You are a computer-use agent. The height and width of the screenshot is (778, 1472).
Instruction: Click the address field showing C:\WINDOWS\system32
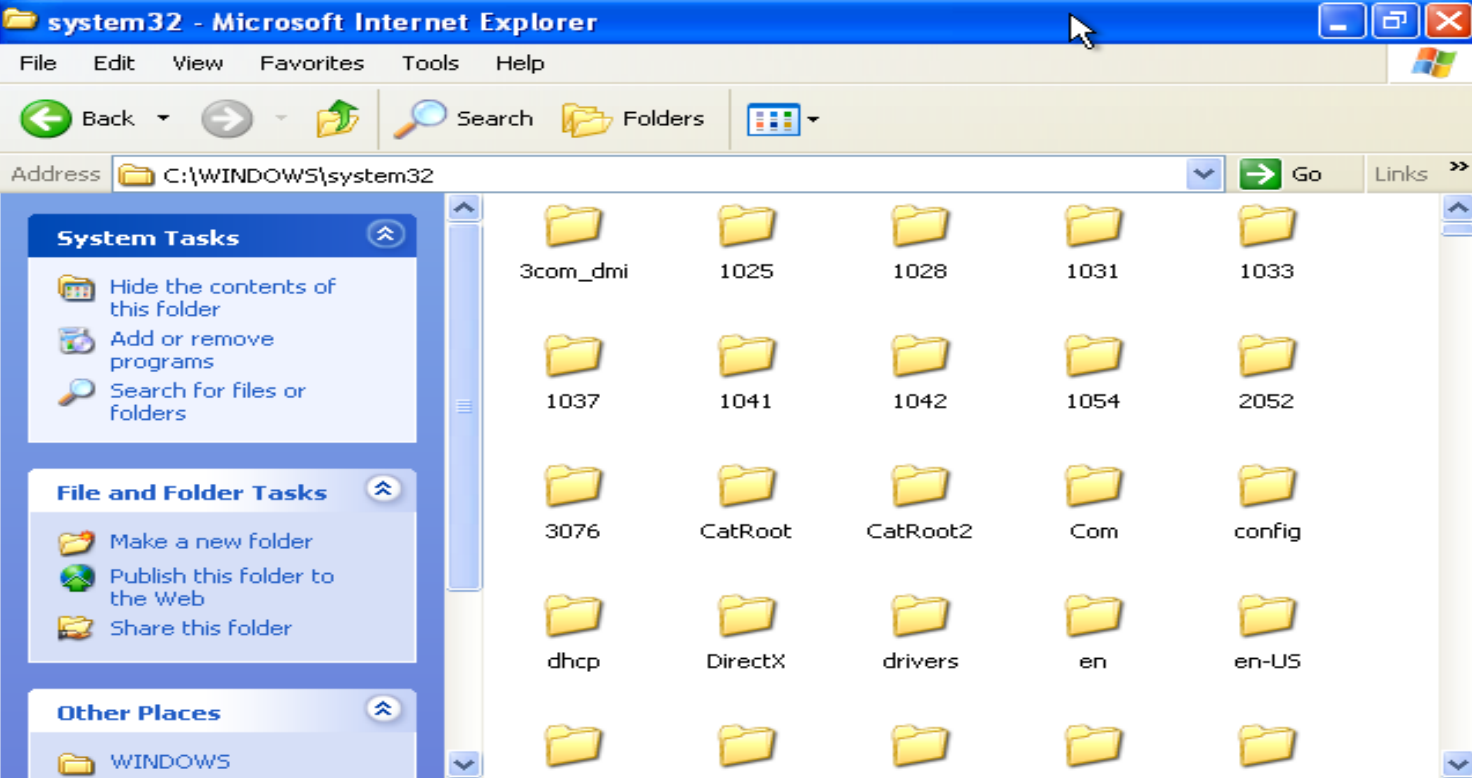click(650, 175)
